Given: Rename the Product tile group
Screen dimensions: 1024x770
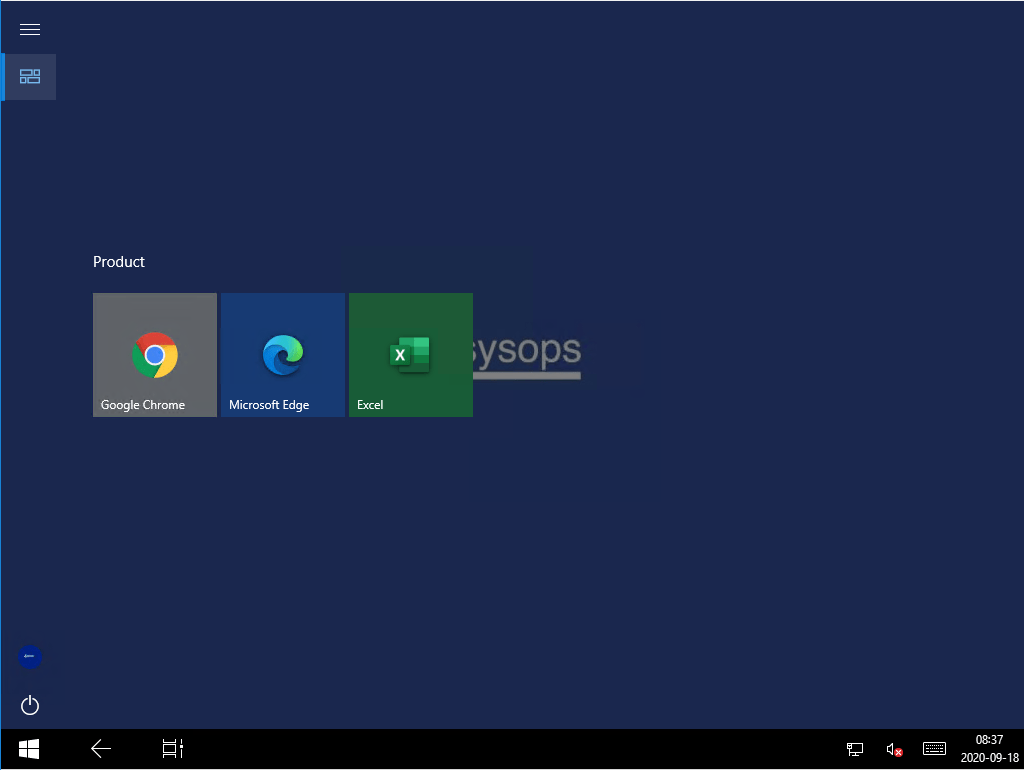Looking at the screenshot, I should 118,261.
